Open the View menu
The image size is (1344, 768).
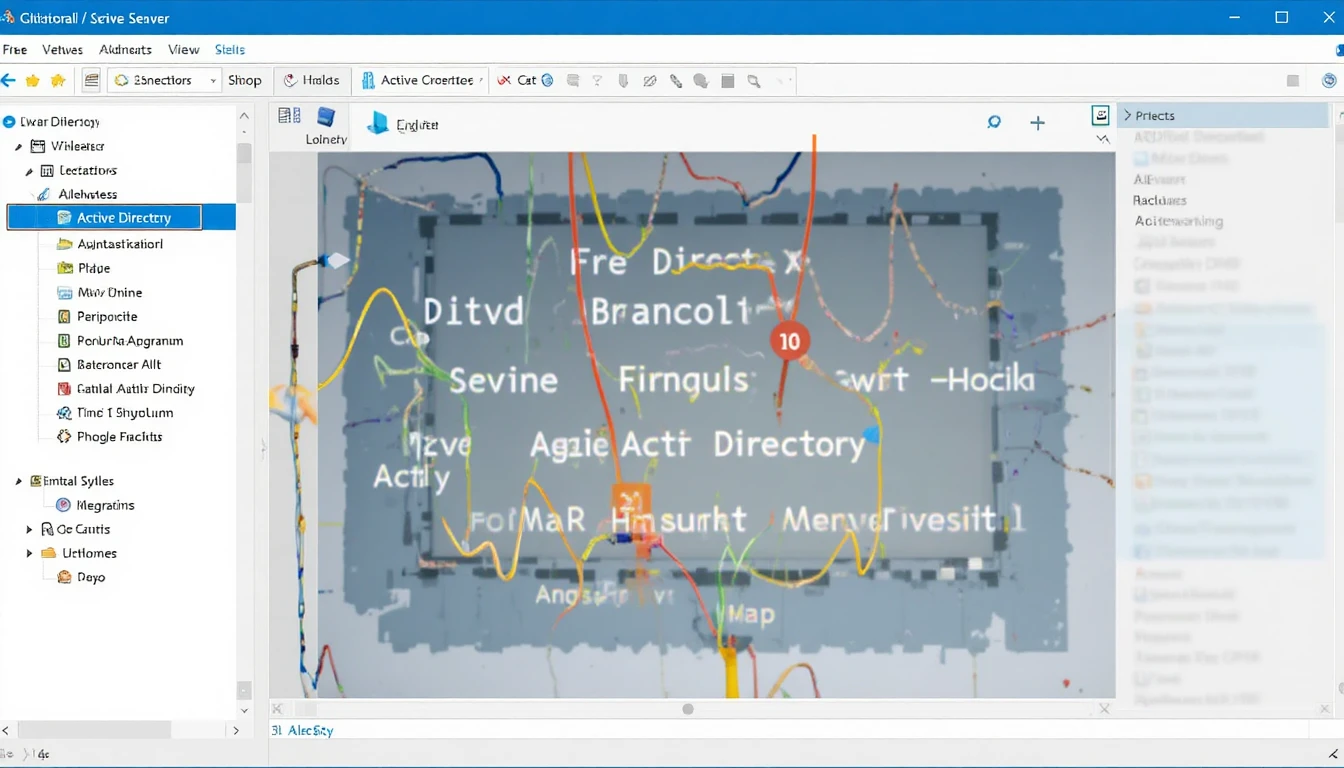coord(183,49)
